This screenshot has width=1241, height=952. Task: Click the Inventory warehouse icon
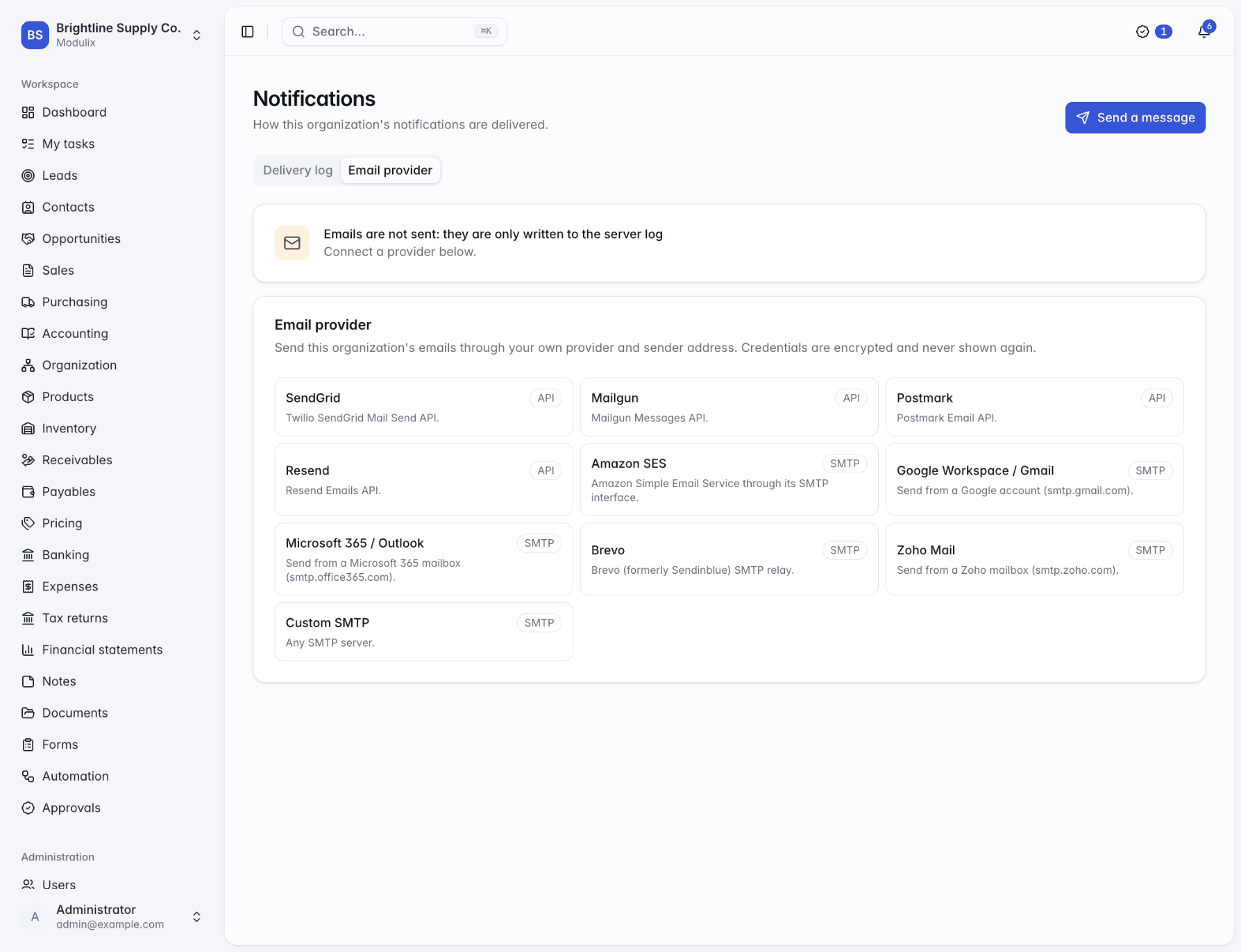click(x=28, y=428)
